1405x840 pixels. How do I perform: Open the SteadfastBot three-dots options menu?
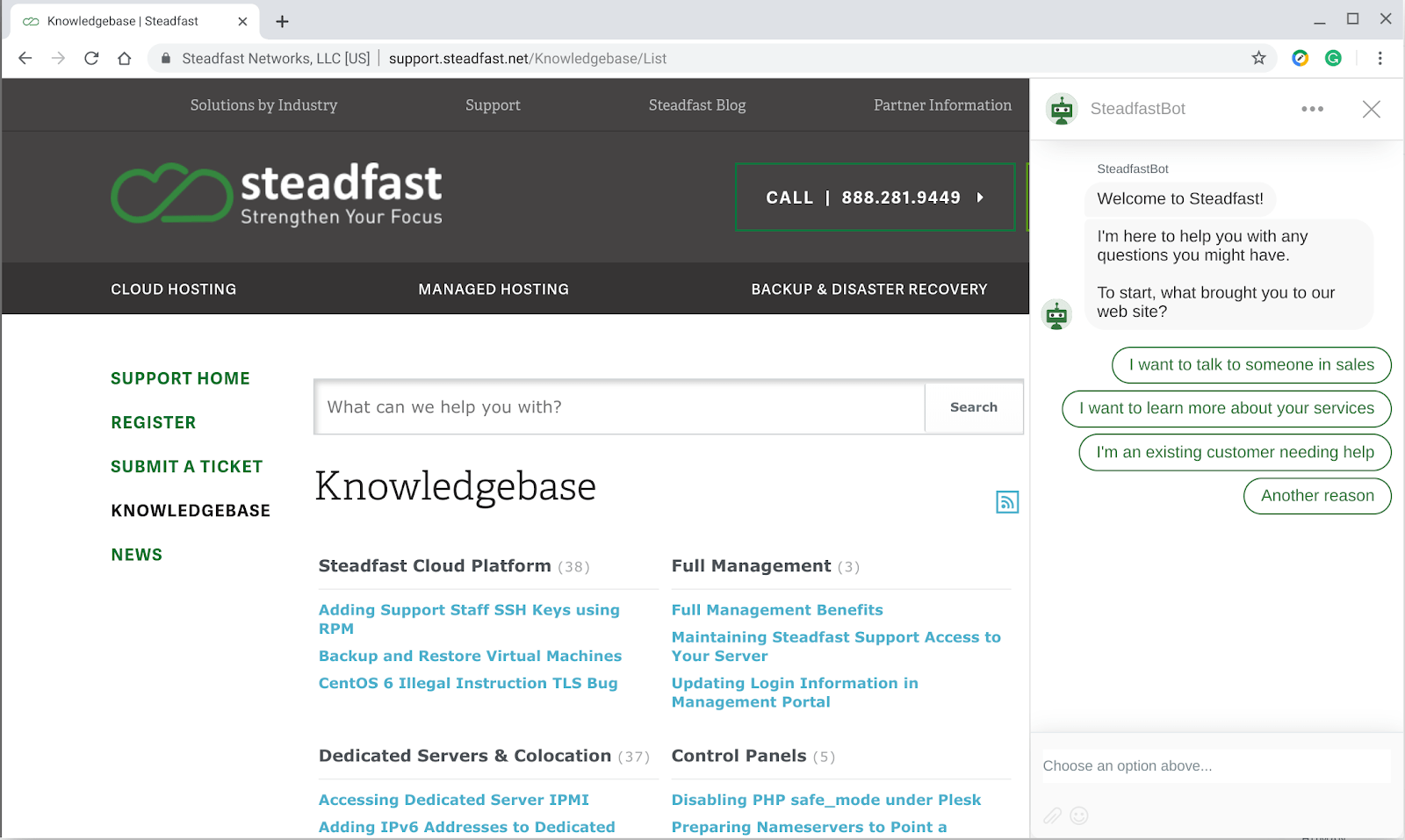[1312, 109]
